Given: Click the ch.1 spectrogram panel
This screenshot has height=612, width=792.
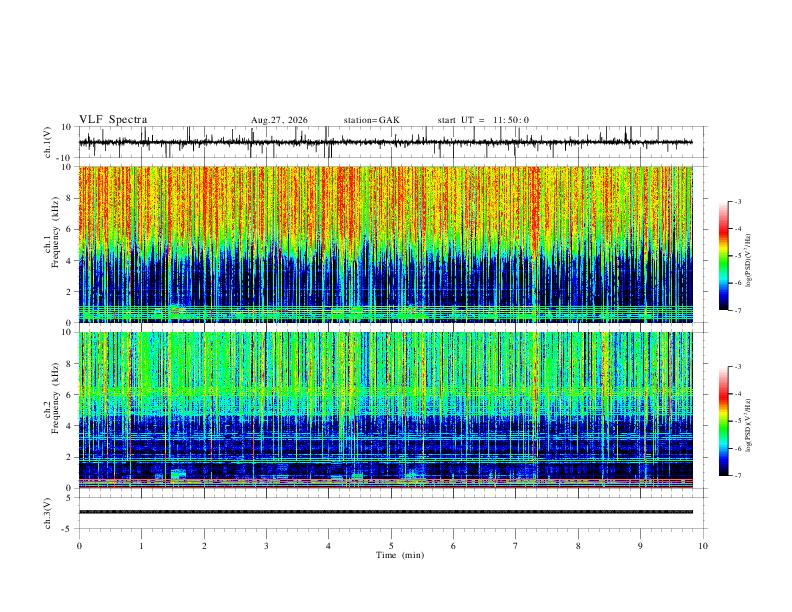Looking at the screenshot, I should coord(386,244).
